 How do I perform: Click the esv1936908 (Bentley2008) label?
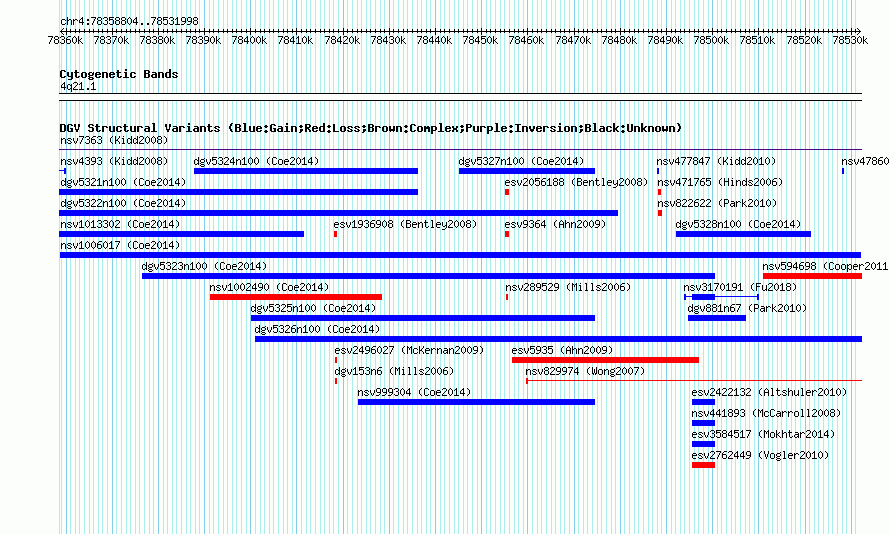tap(405, 224)
